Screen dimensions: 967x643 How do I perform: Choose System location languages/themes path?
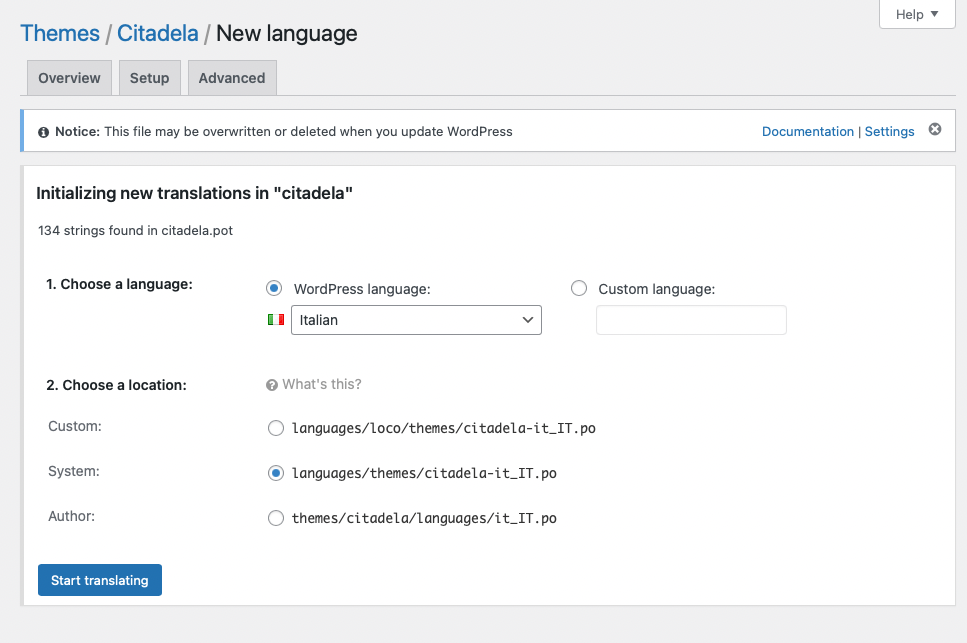[276, 473]
